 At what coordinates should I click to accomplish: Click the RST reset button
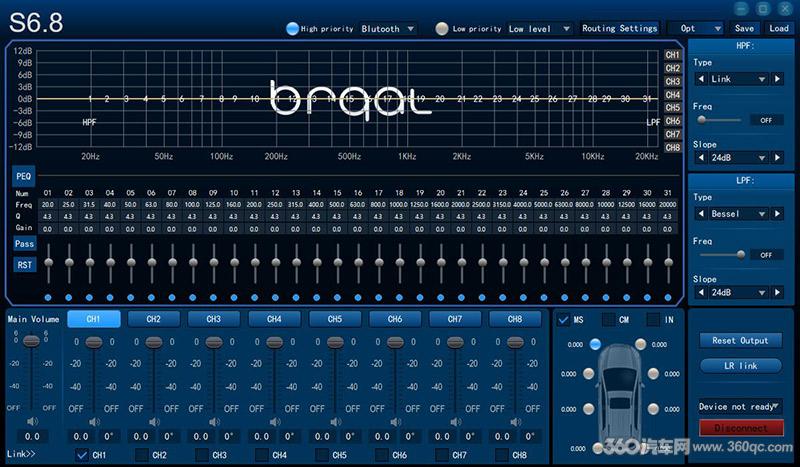click(x=24, y=265)
